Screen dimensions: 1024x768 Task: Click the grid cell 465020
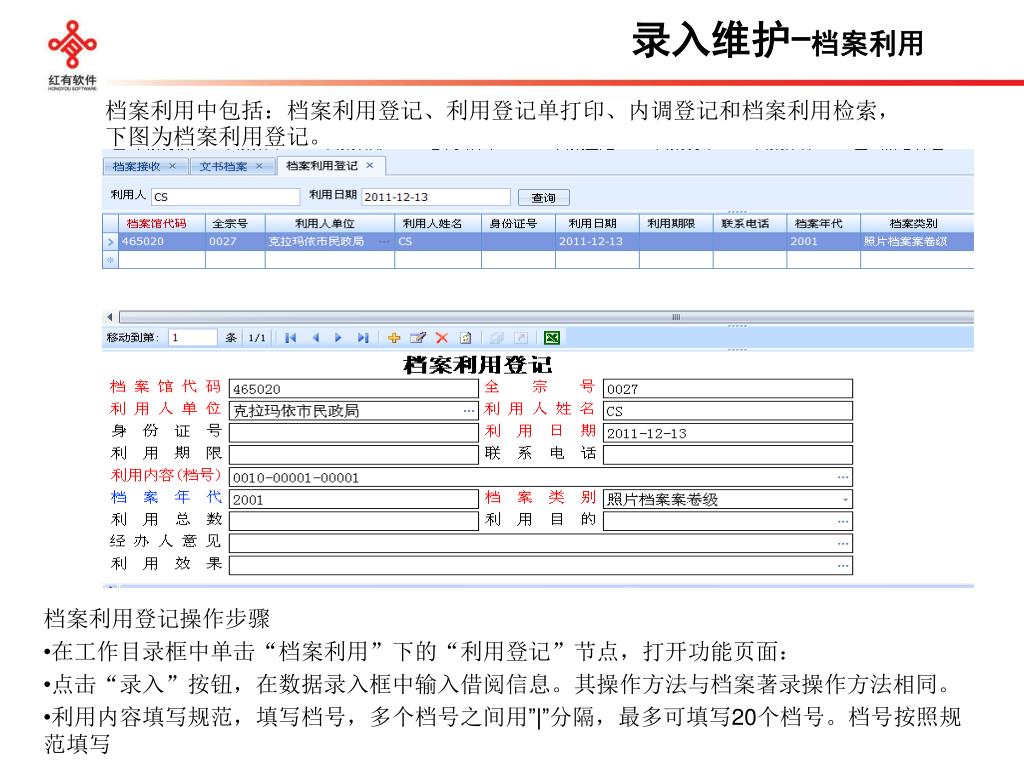(x=162, y=242)
